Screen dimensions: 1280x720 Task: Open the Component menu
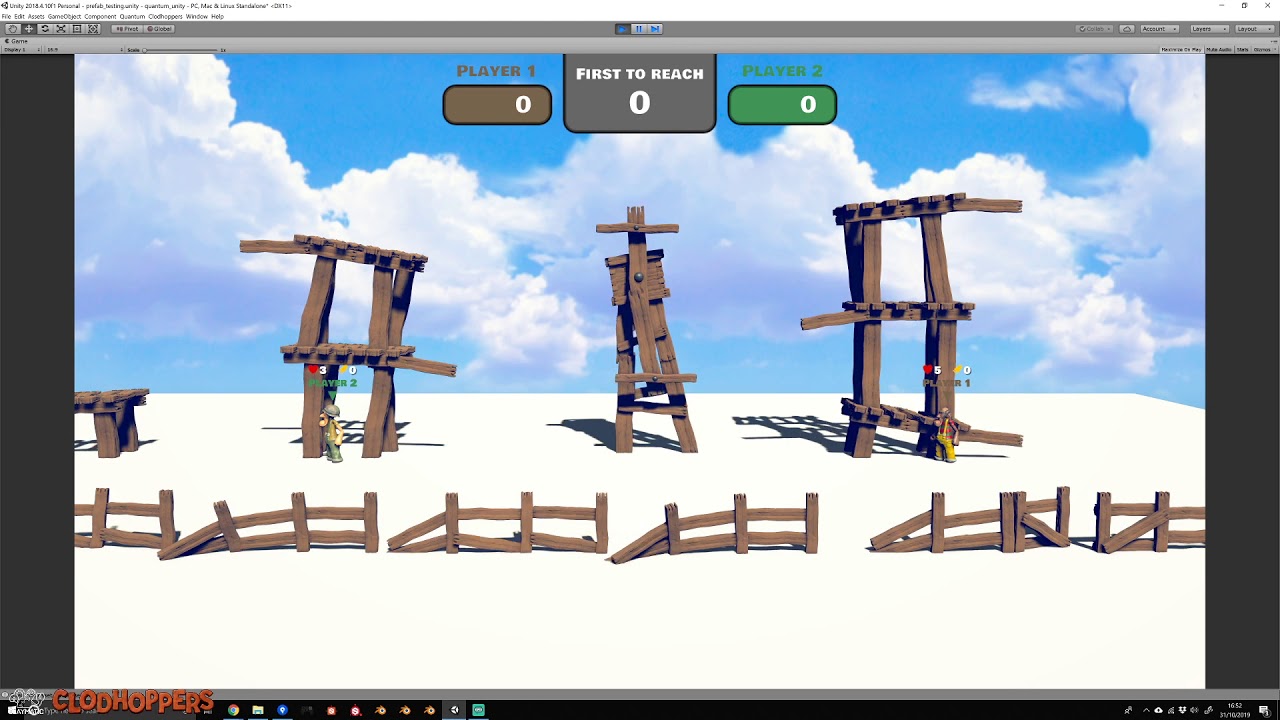[100, 17]
